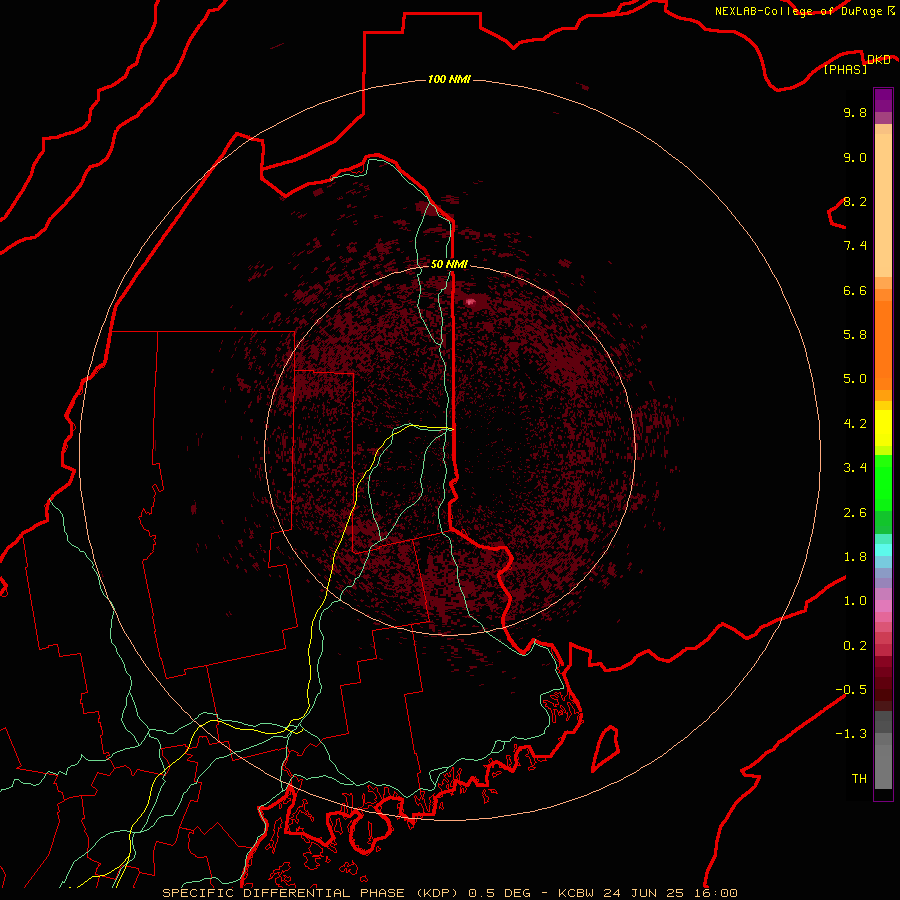
Task: Click the NEXLAB logo icon after DuPage
Action: 891,11
